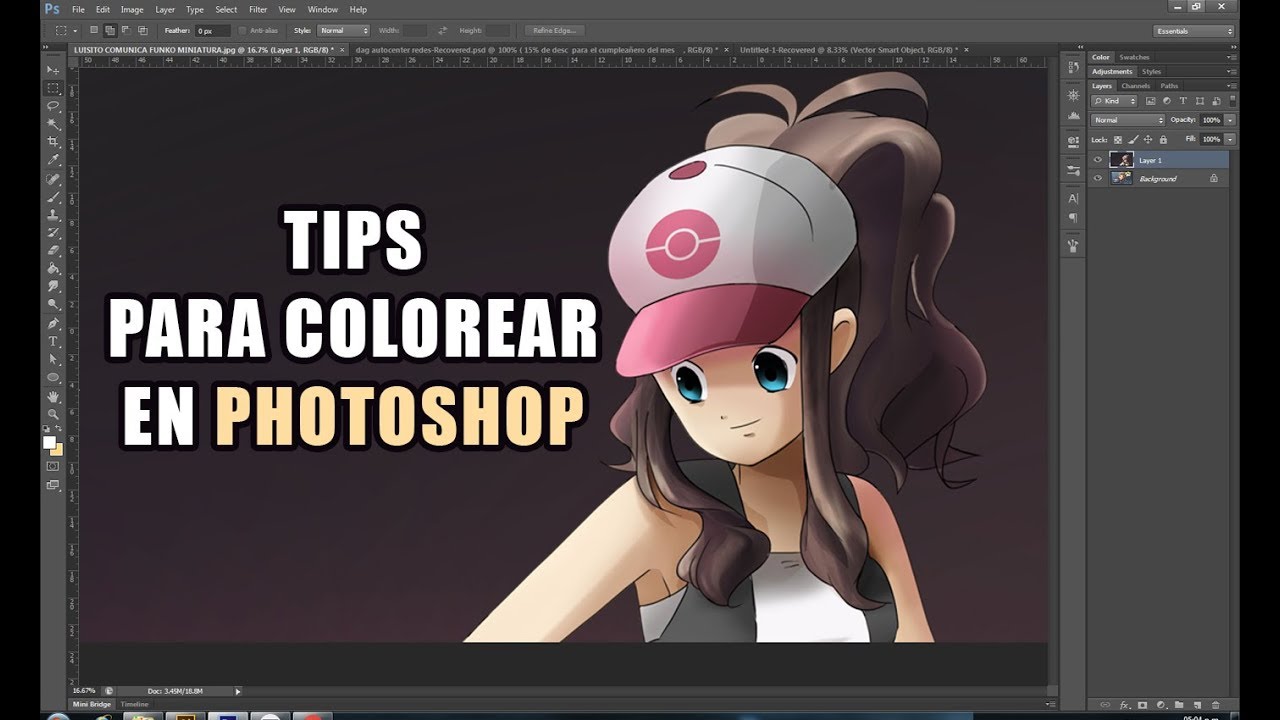The image size is (1280, 720).
Task: Open the Layers panel options menu
Action: coord(1231,86)
